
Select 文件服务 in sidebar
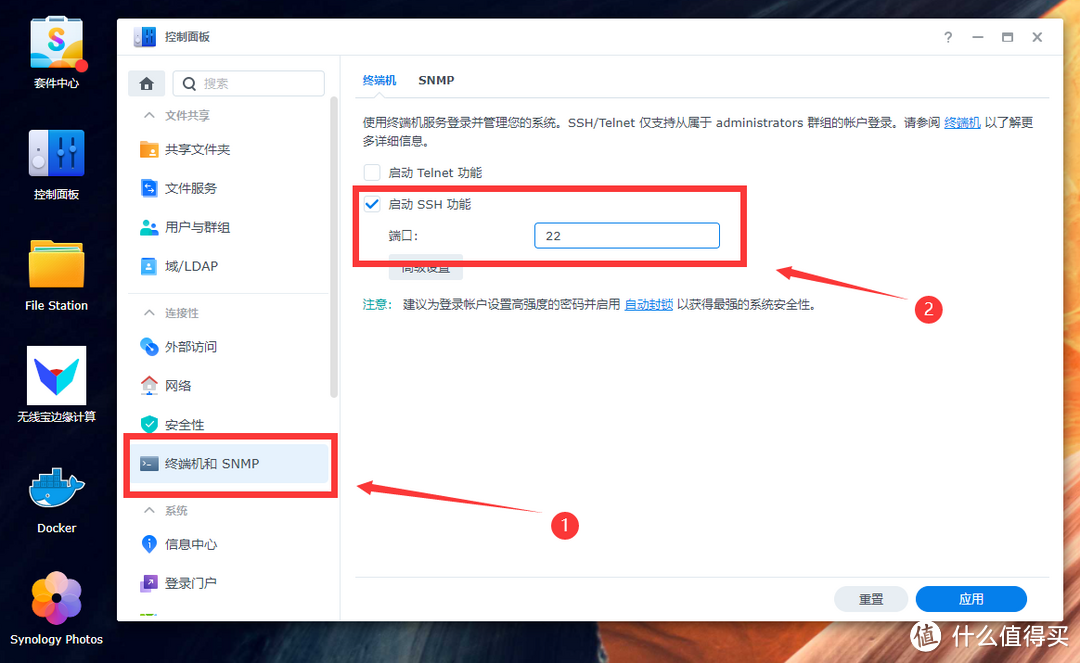click(229, 188)
